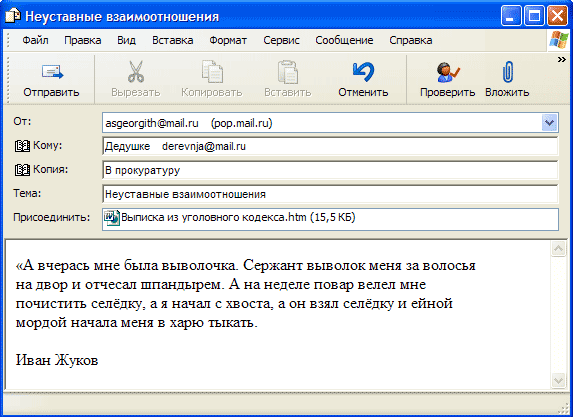Open the Формат menu

click(x=228, y=40)
